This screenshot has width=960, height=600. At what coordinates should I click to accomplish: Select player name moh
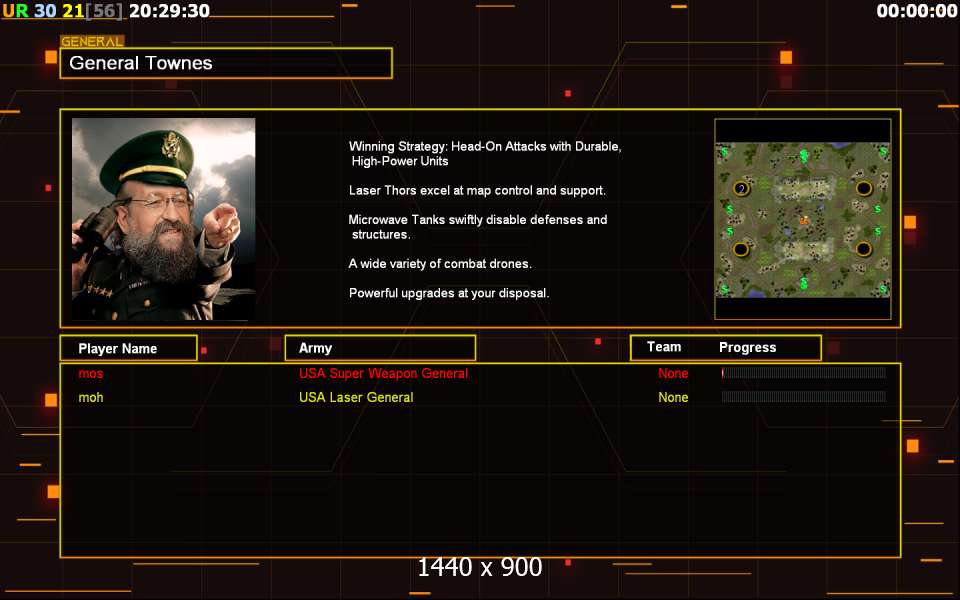(91, 397)
